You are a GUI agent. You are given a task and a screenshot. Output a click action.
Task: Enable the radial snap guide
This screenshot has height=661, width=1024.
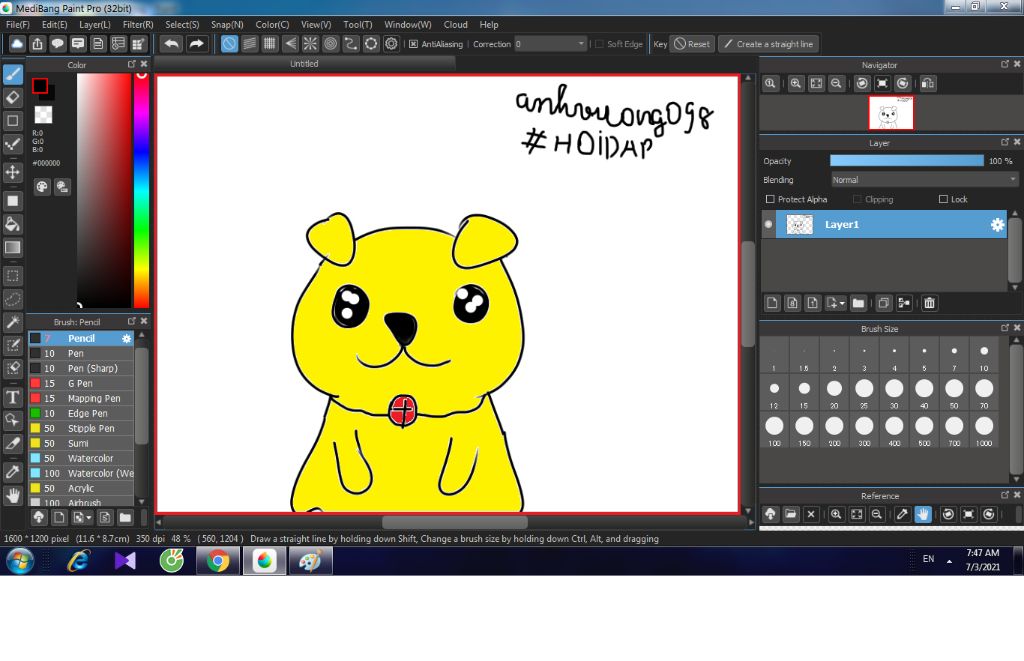(x=310, y=44)
